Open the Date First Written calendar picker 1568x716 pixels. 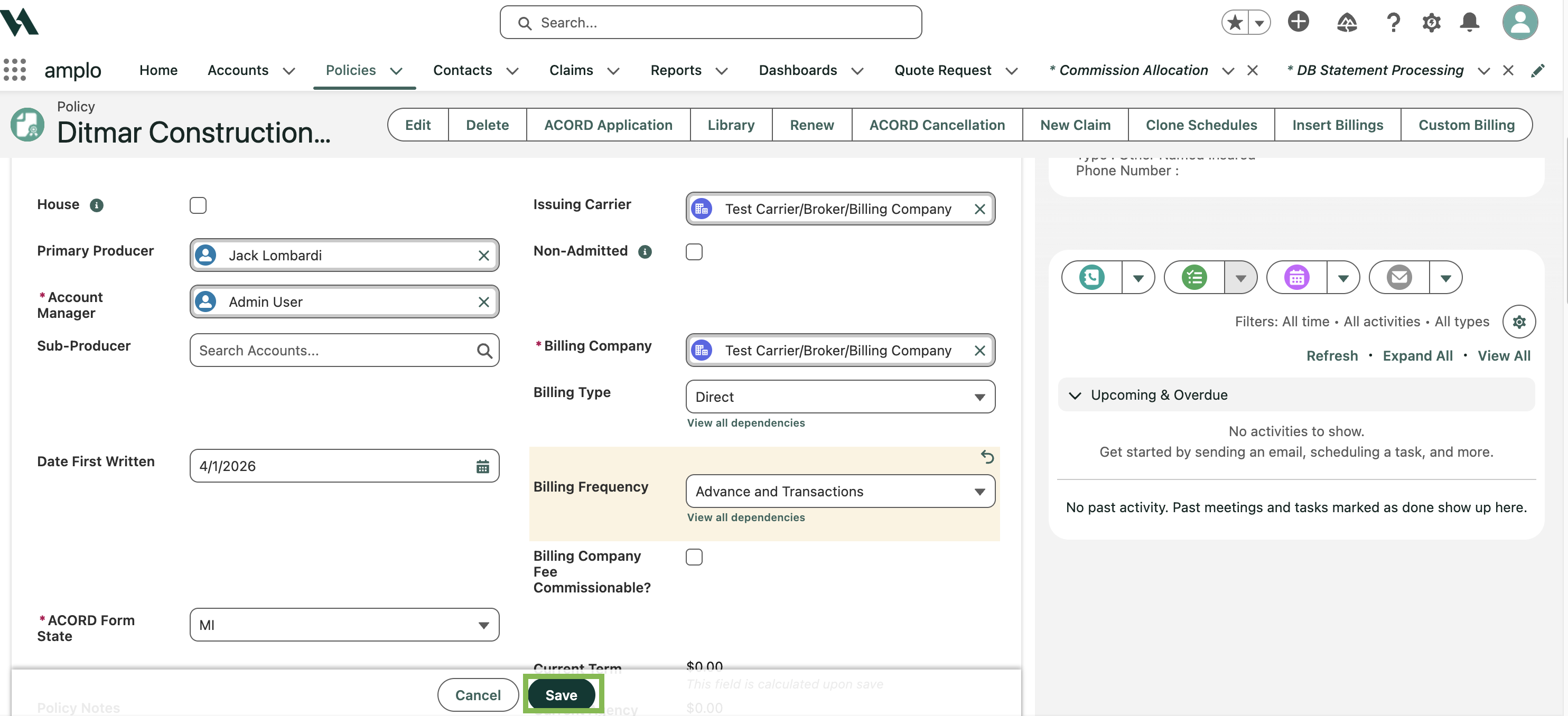tap(482, 466)
